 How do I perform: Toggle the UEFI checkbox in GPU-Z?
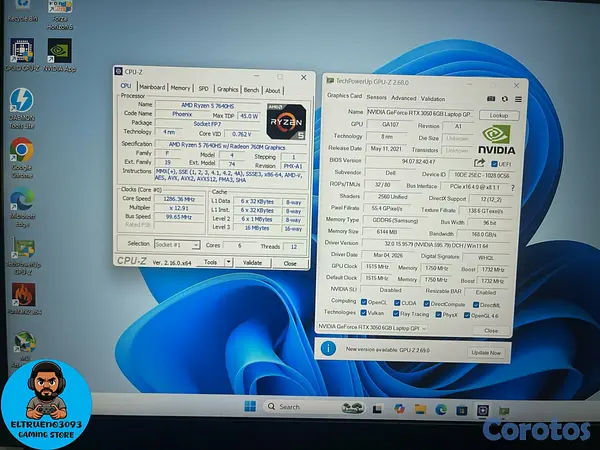tap(494, 164)
